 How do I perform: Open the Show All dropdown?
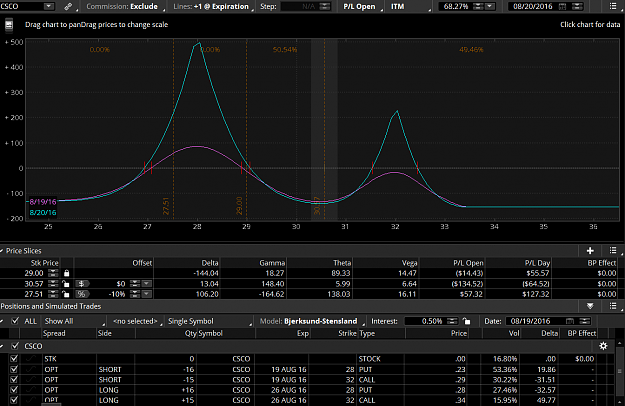click(x=74, y=321)
